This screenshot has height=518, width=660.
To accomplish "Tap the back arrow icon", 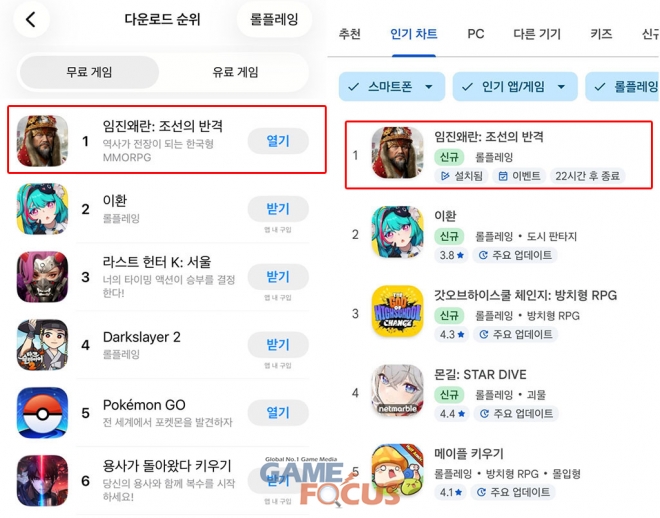I will point(31,19).
